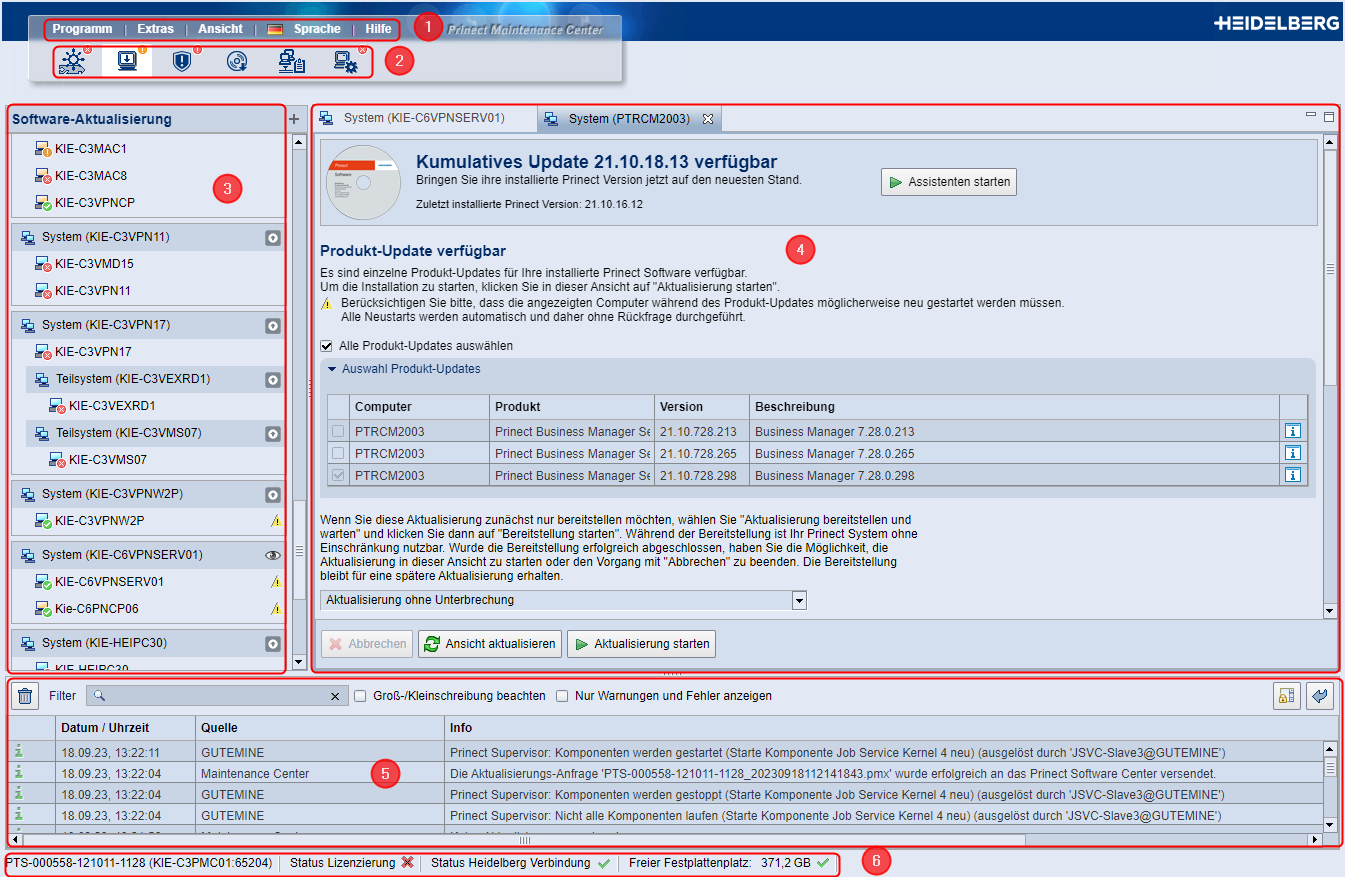Toggle checkbox for version 21.10.728.298 row
Viewport: 1345px width, 877px height.
[x=338, y=475]
